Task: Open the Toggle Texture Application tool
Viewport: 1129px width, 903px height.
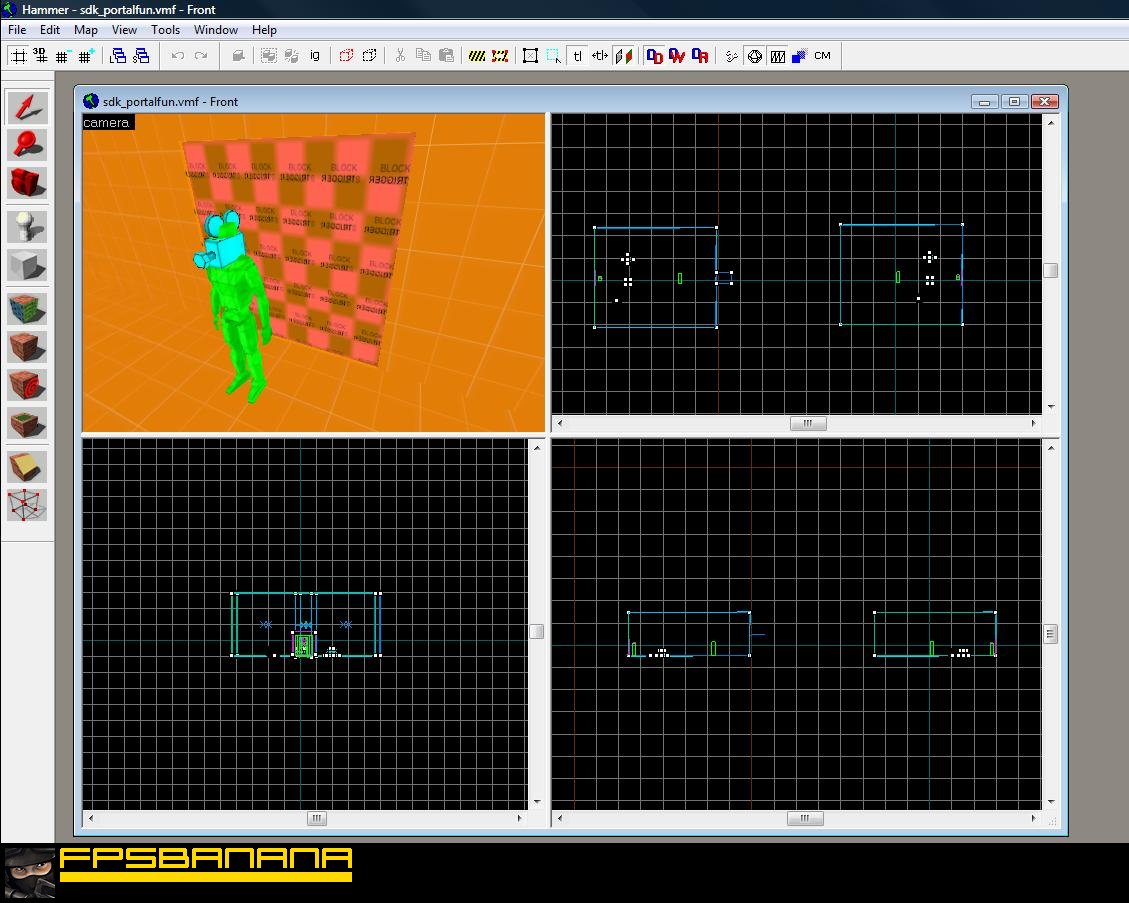Action: click(x=27, y=309)
